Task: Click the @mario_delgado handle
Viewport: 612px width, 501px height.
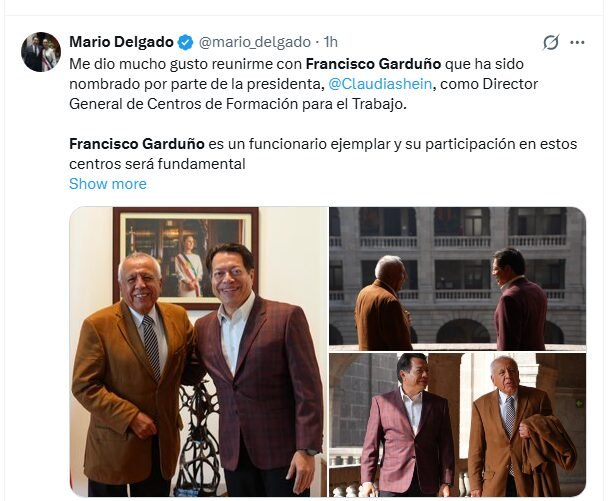Action: pyautogui.click(x=254, y=42)
